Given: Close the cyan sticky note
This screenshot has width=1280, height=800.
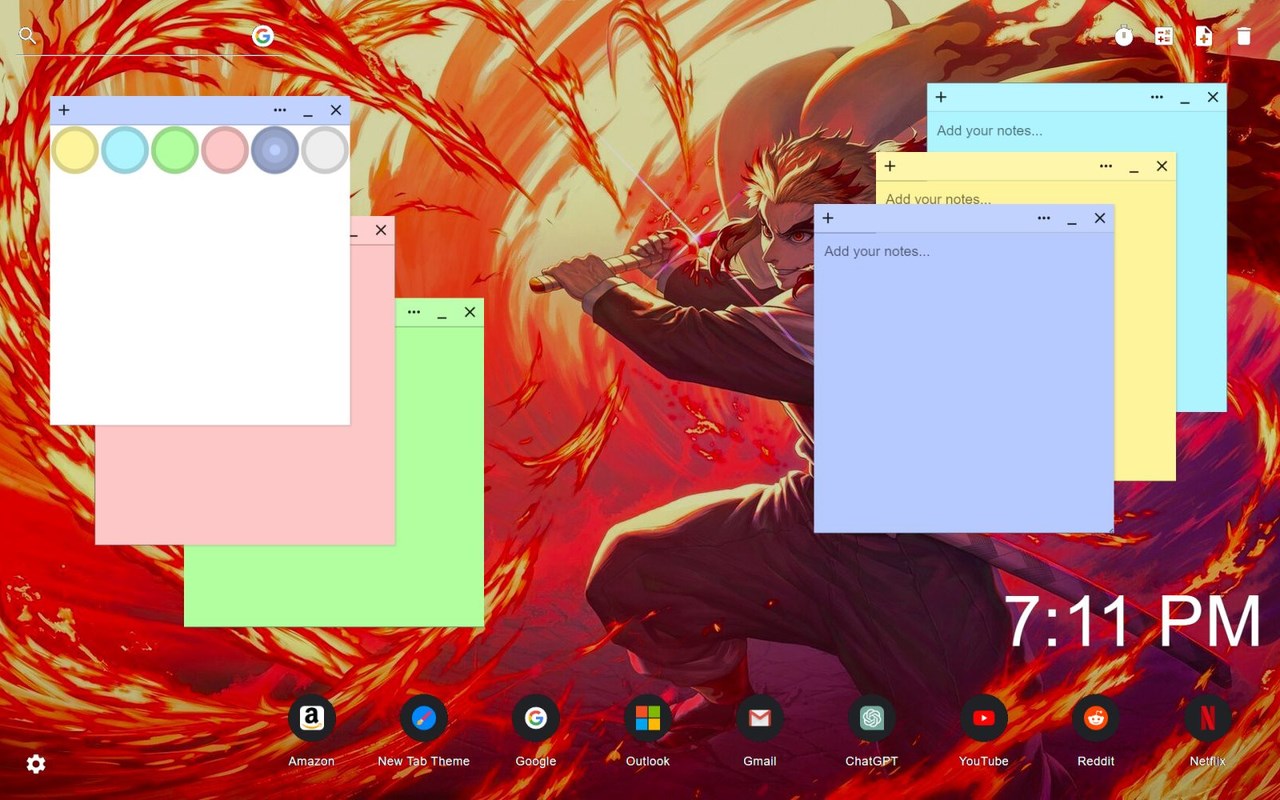Looking at the screenshot, I should pos(1213,97).
